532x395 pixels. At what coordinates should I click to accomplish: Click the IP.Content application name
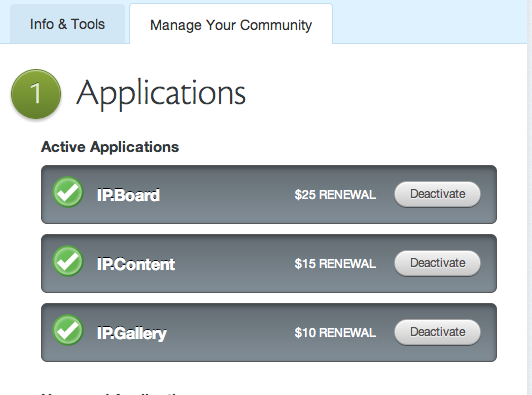click(136, 264)
